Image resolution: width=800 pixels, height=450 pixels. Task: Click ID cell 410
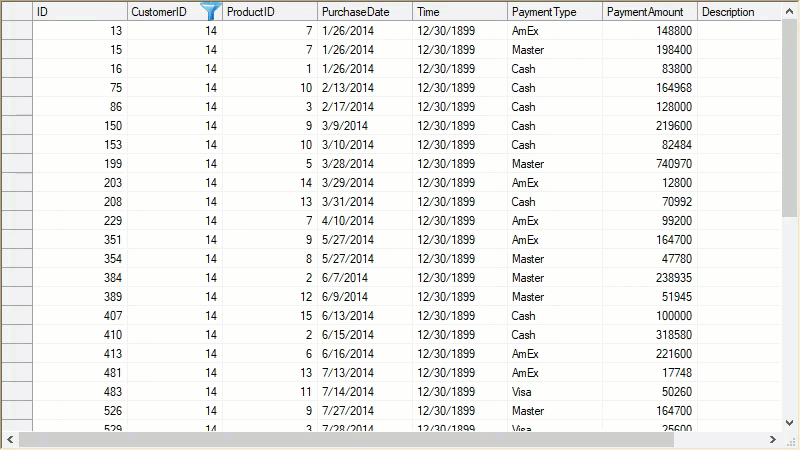[x=80, y=335]
